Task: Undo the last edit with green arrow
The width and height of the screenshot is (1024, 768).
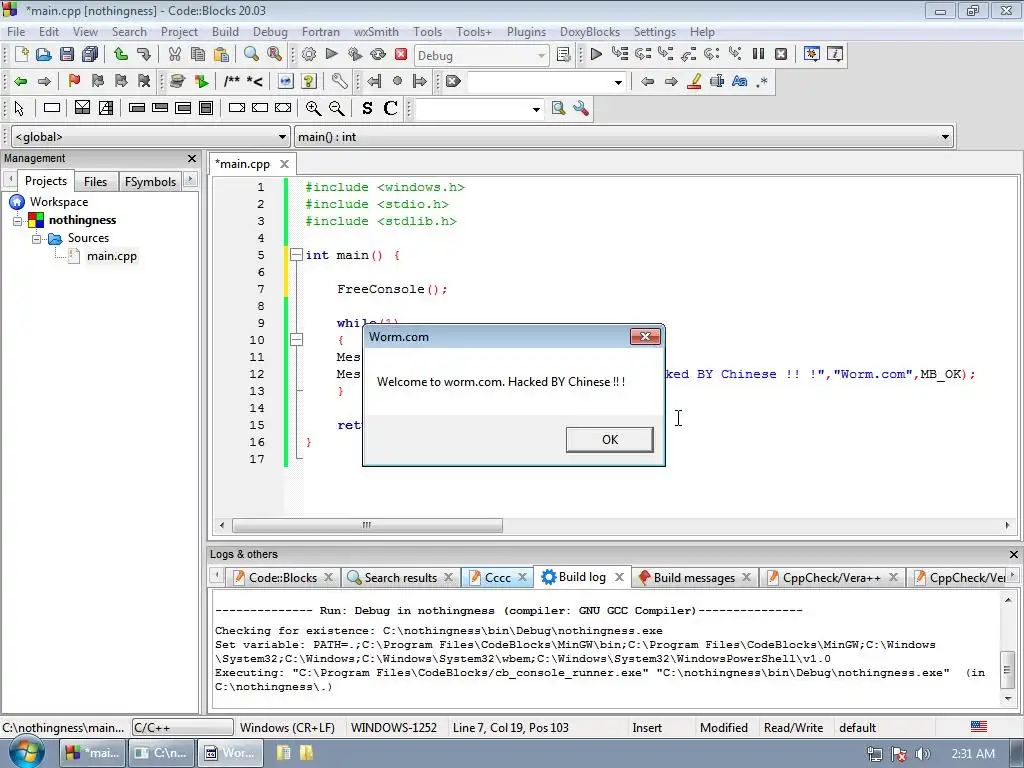Action: [x=121, y=54]
